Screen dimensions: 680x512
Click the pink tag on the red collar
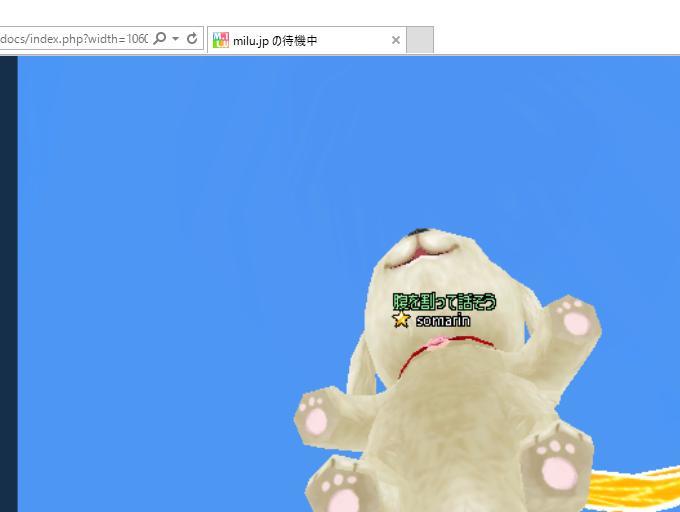point(438,344)
